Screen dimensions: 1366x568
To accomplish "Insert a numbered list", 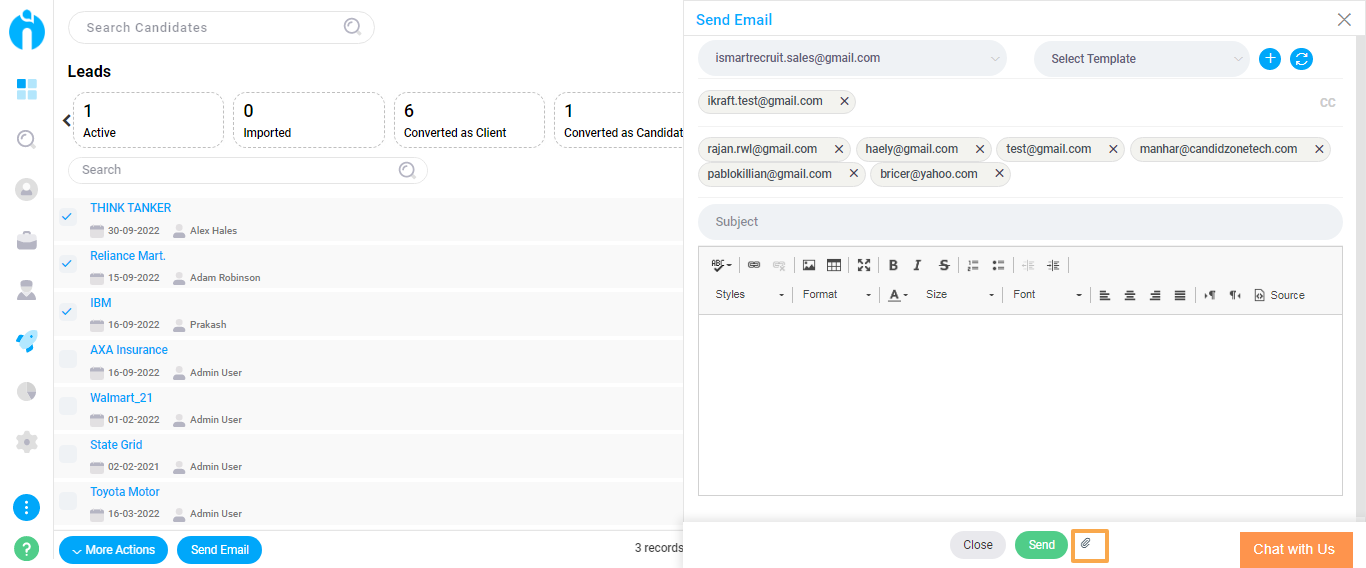I will point(973,265).
